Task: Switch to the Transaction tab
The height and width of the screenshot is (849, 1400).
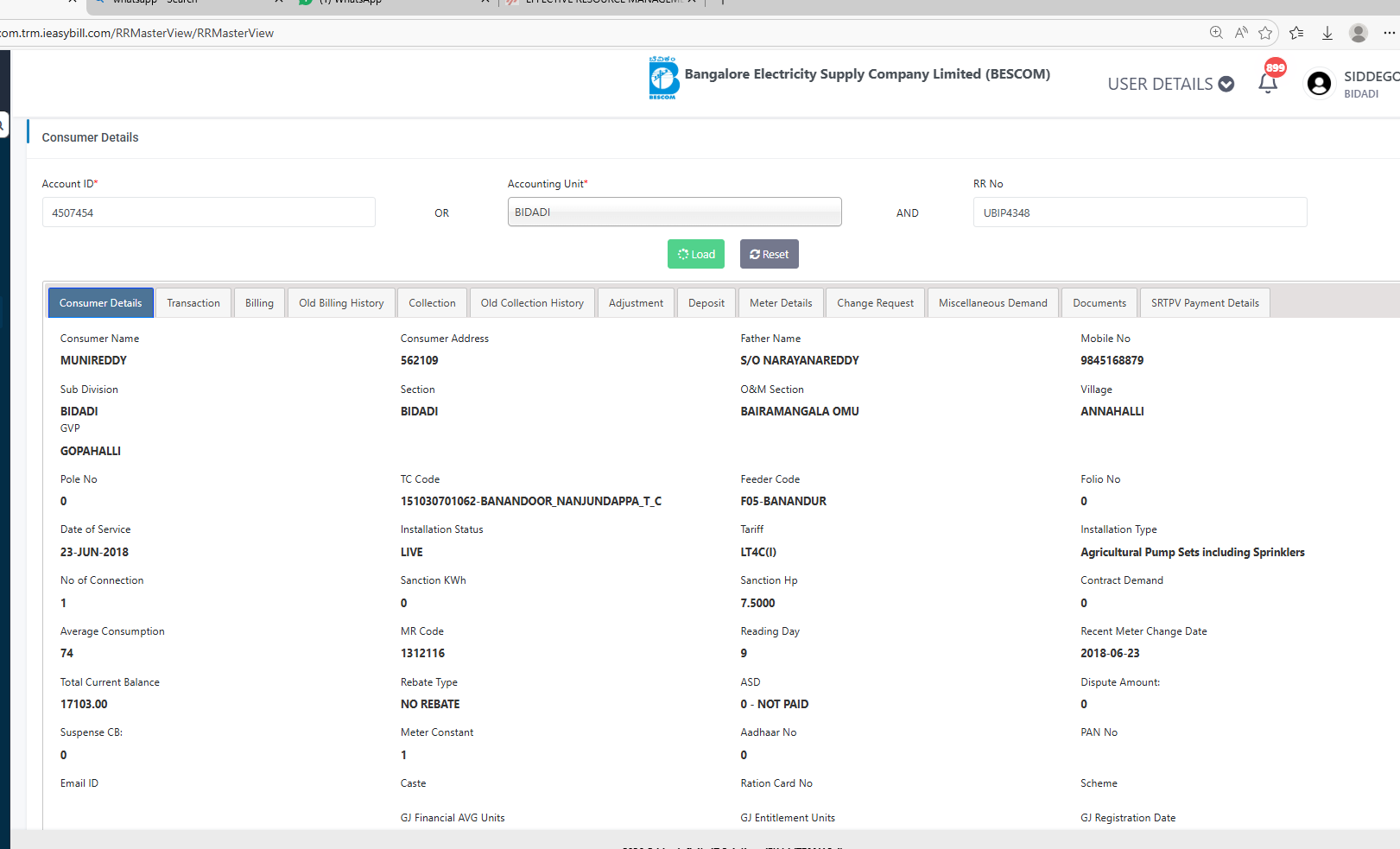Action: coord(193,303)
